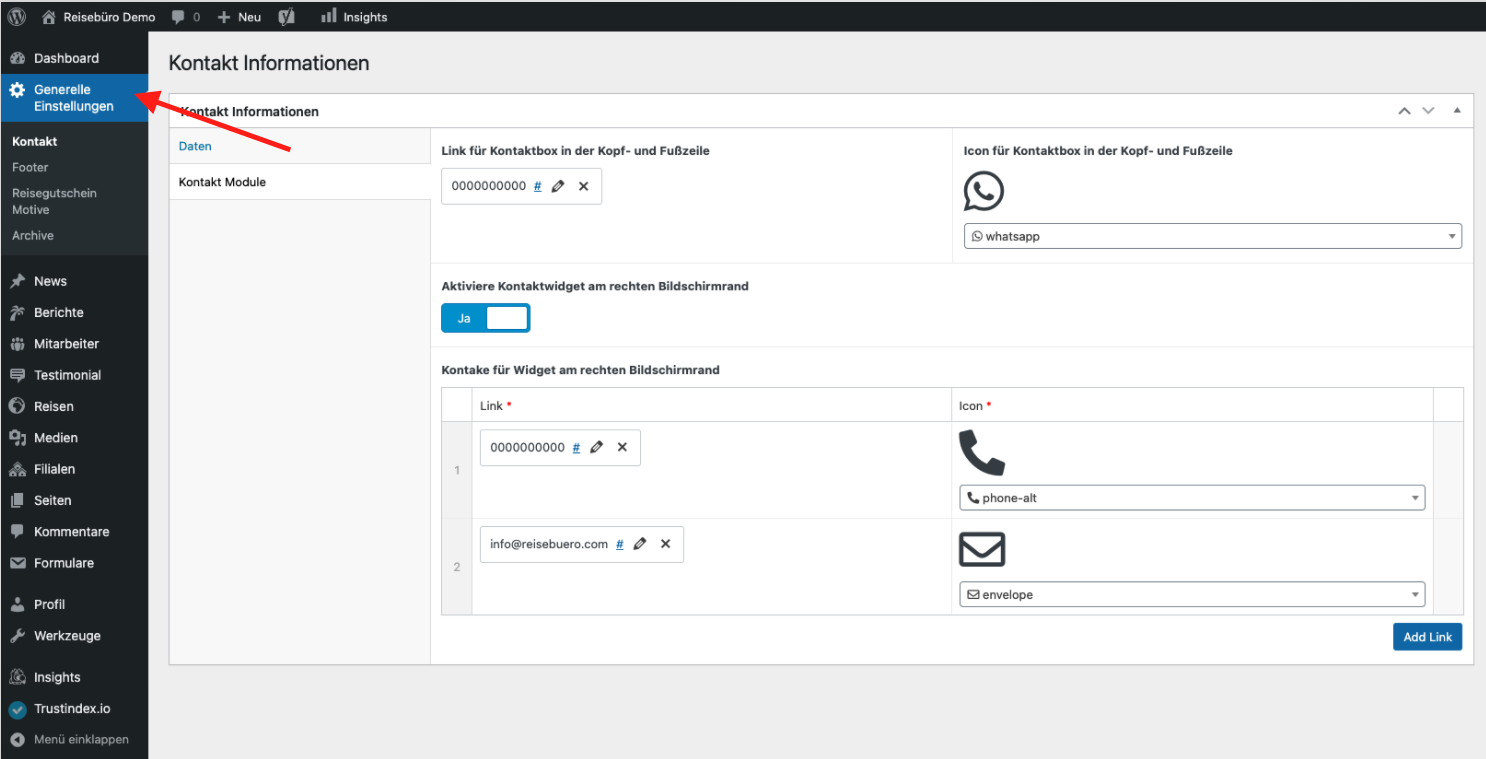Image resolution: width=1486 pixels, height=759 pixels.
Task: Expand the envelope icon dropdown
Action: click(x=1192, y=594)
